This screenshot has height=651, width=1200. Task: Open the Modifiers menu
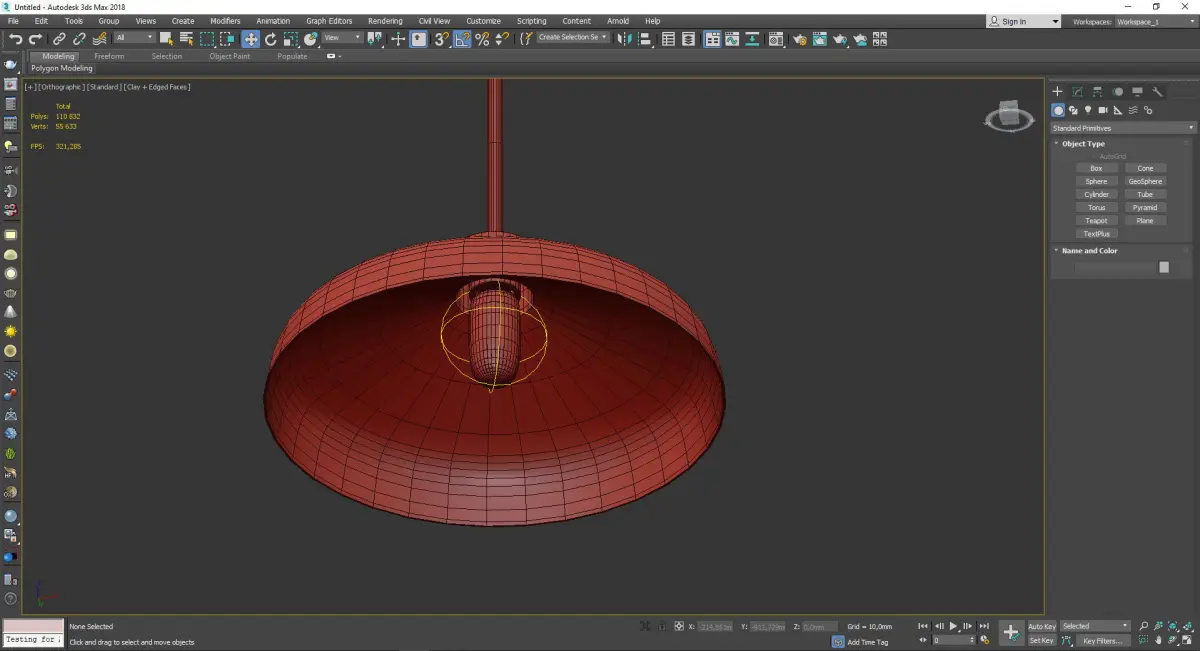click(225, 21)
